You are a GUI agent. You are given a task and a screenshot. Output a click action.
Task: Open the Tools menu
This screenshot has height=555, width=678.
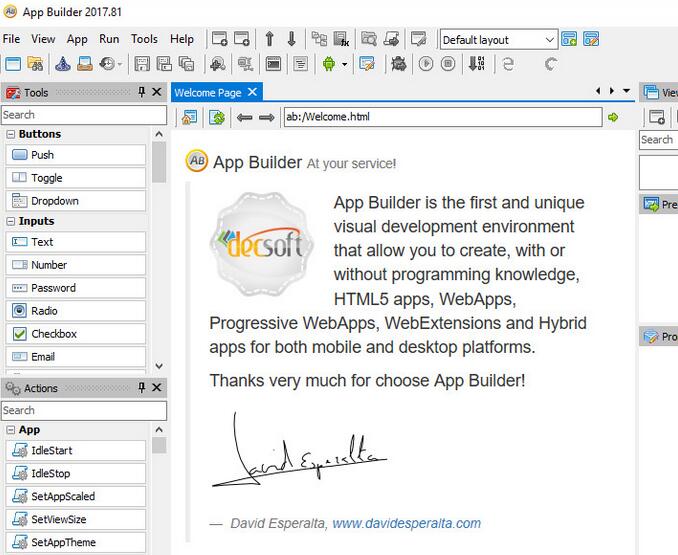pos(144,39)
